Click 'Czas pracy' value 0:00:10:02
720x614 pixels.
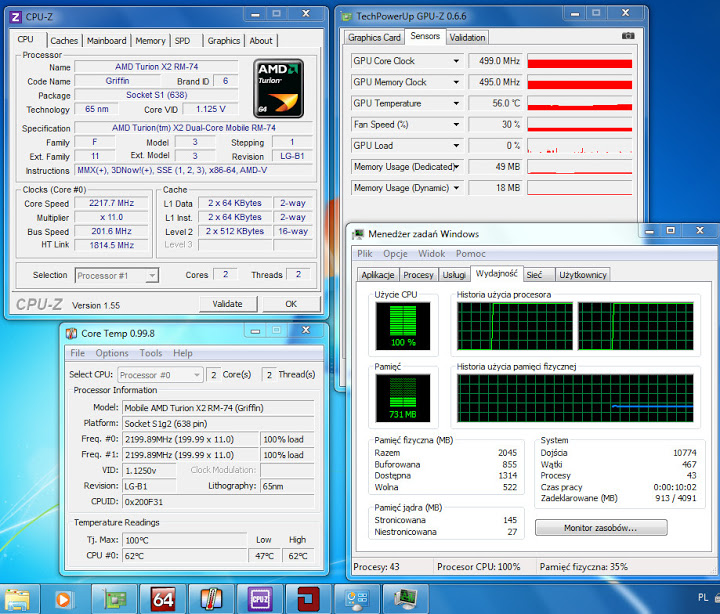click(675, 487)
